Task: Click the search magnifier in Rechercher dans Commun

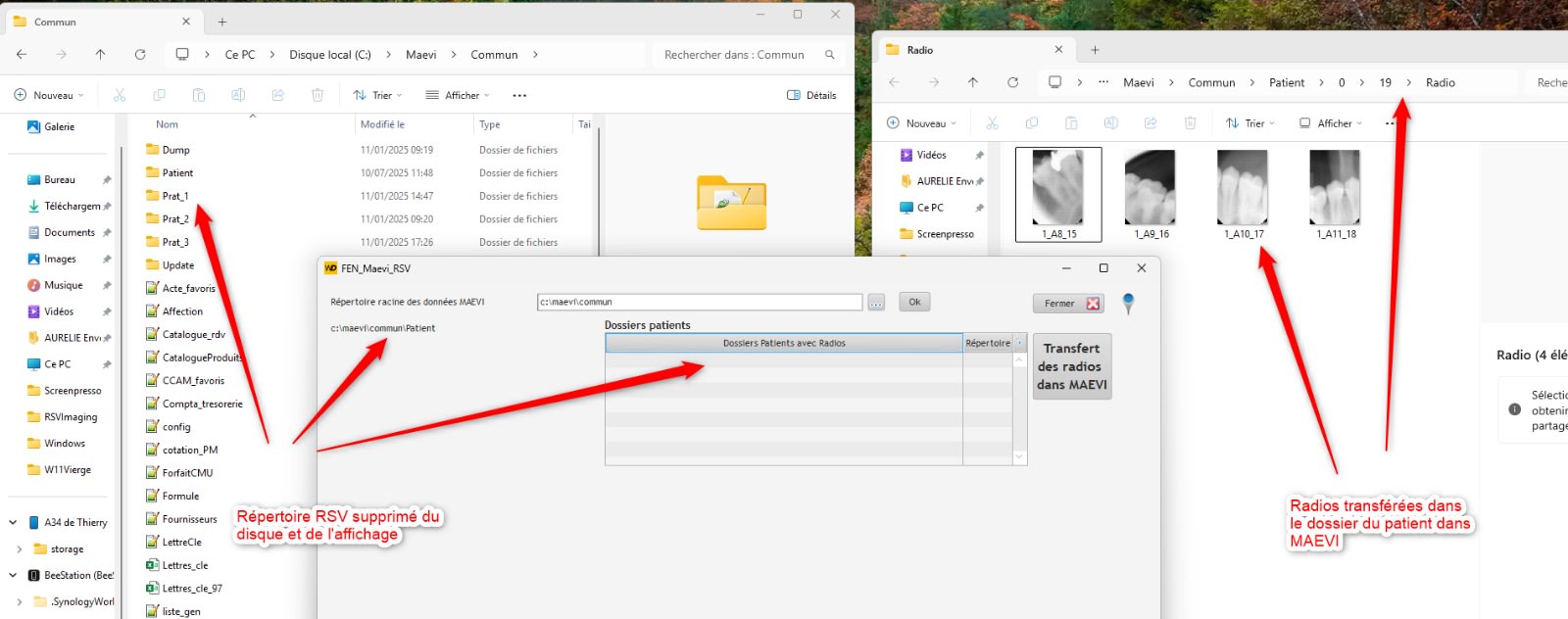Action: pyautogui.click(x=829, y=55)
